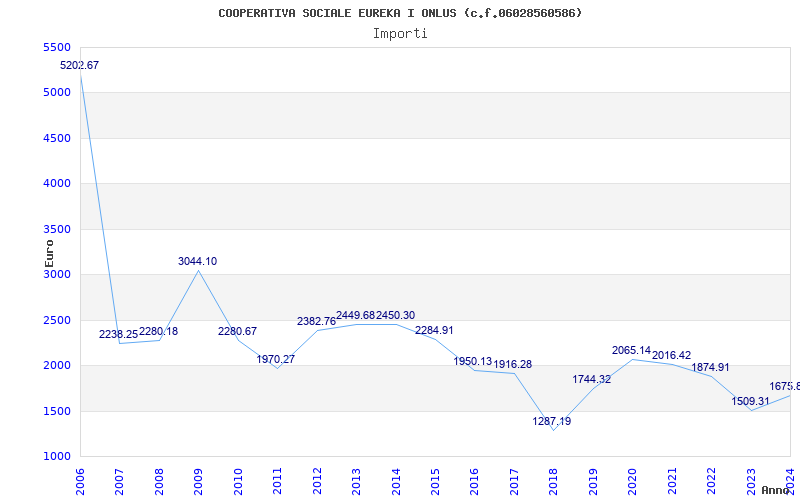Viewport: 800px width, 500px height.
Task: Select the data label 2449.68
Action: [x=356, y=315]
